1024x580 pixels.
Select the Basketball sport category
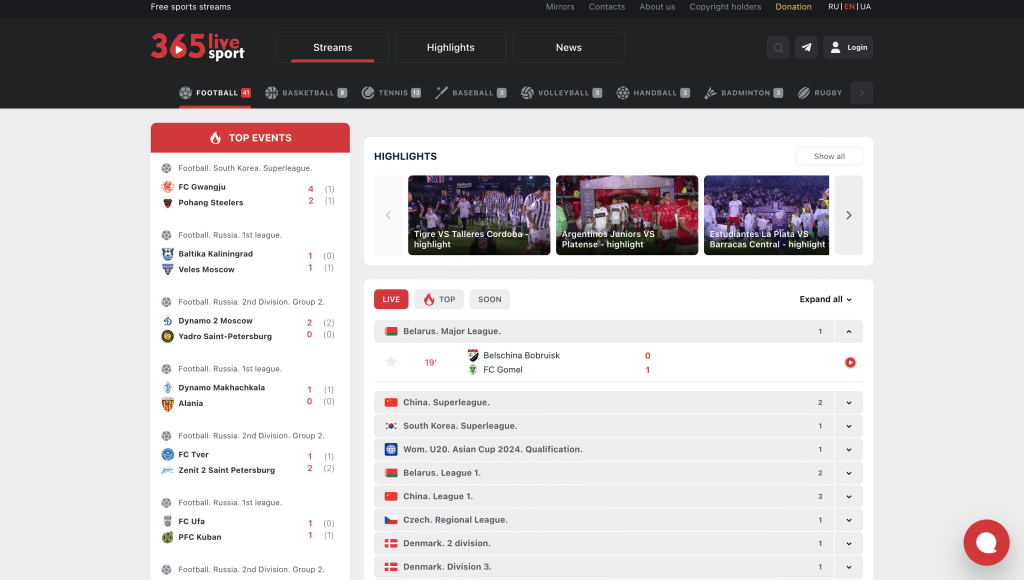coord(306,93)
